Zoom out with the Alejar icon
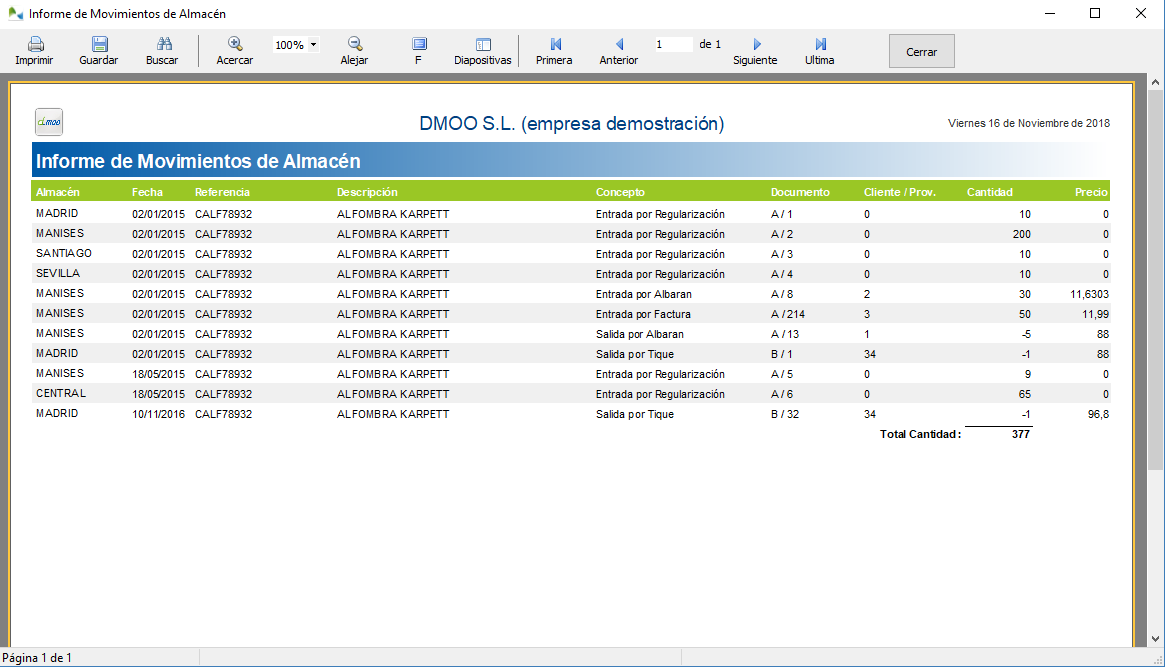Screen dimensions: 1165x667 coord(353,50)
